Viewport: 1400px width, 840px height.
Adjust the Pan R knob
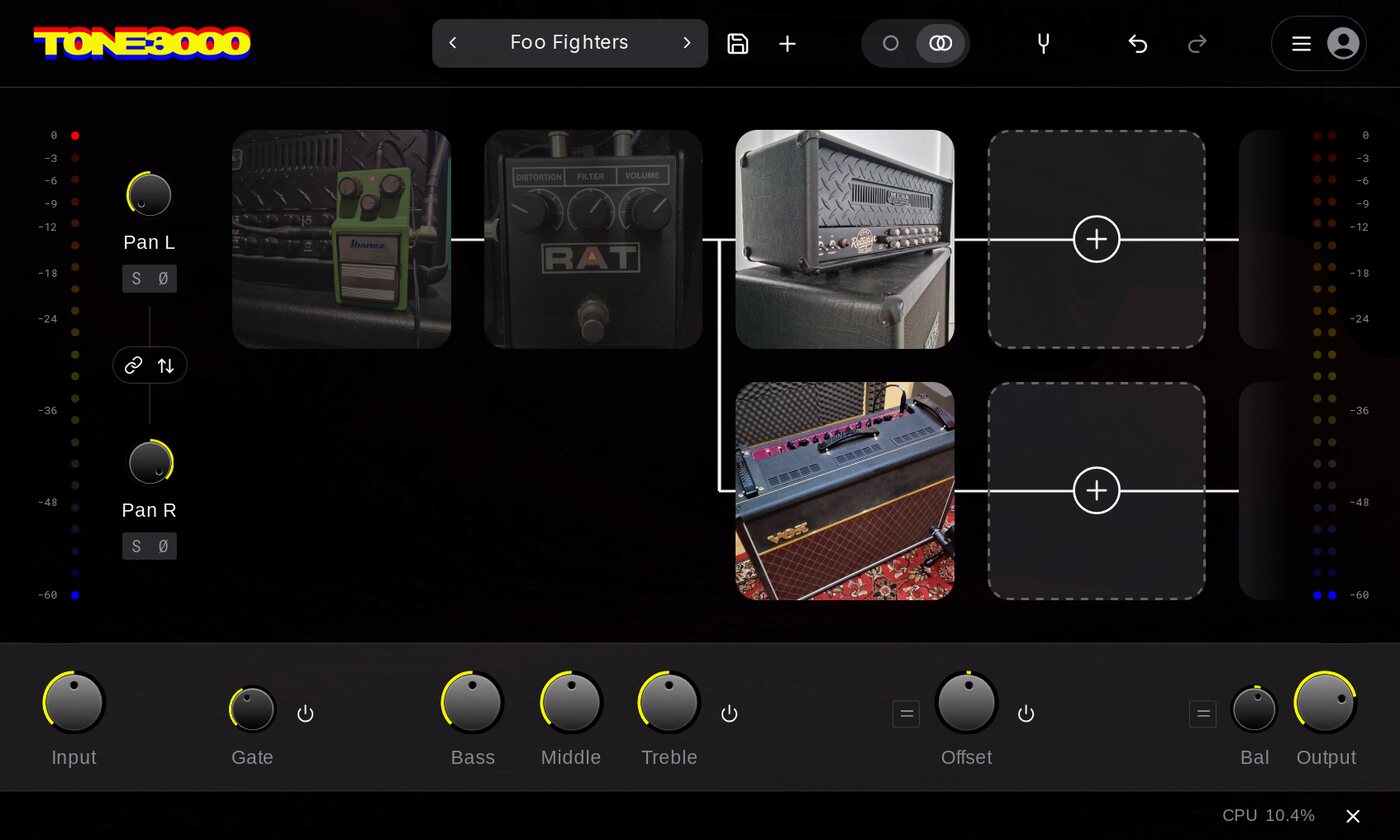(150, 462)
